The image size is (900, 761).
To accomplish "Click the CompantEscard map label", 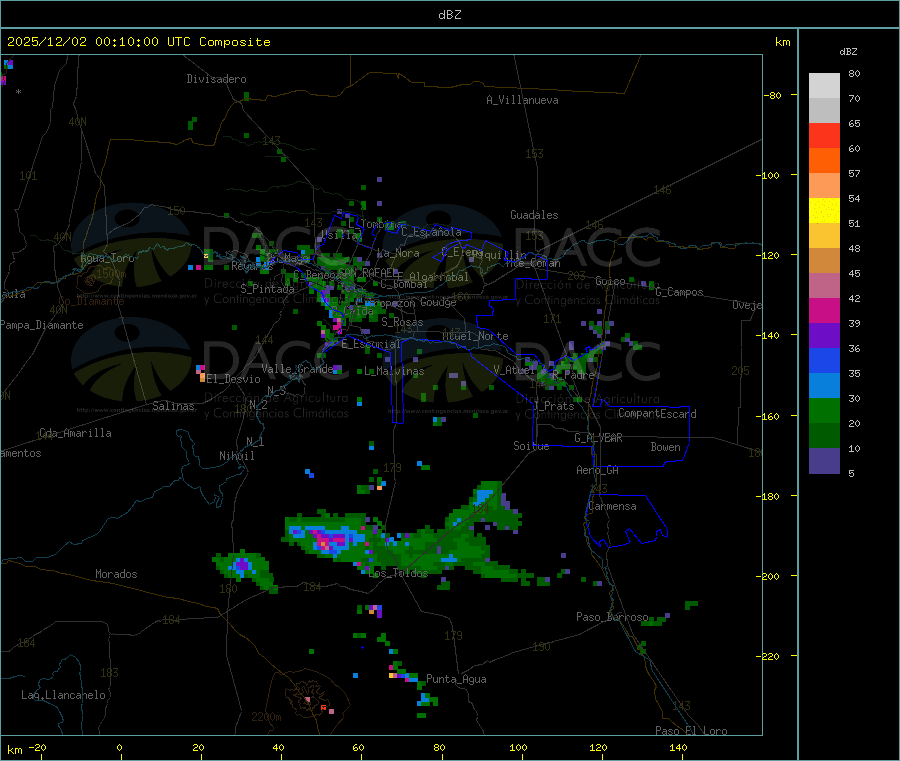I will [657, 413].
